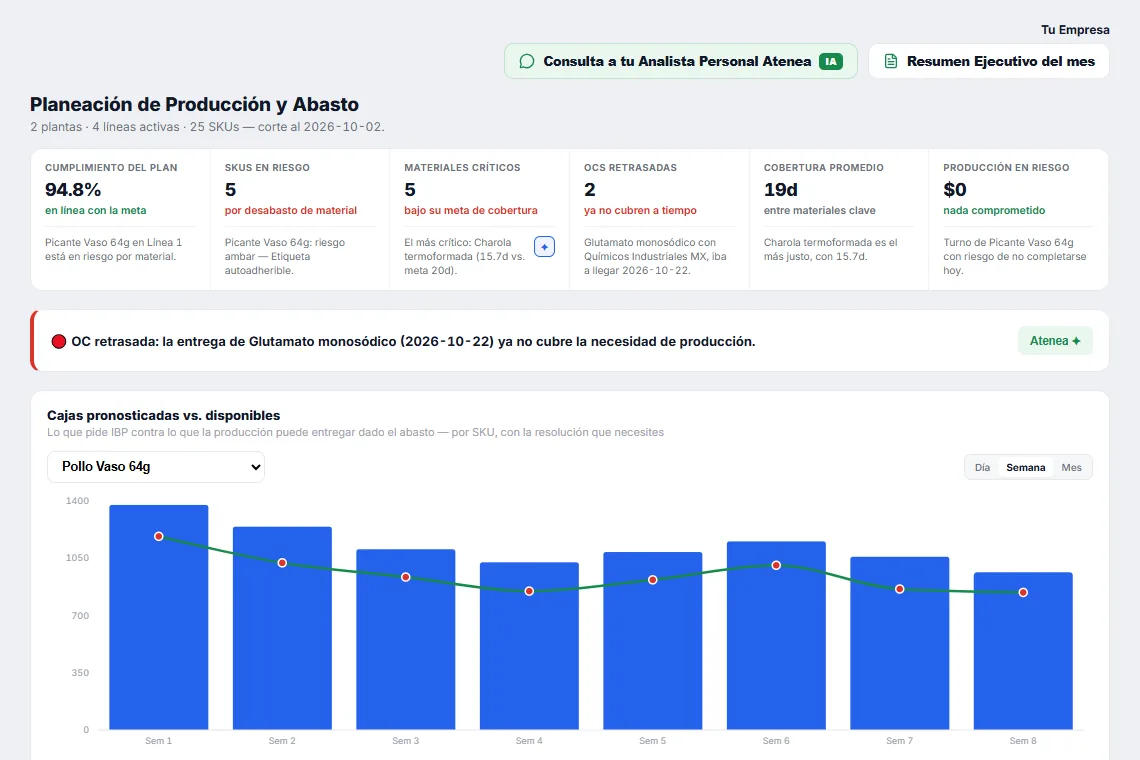1140x760 pixels.
Task: Click the Sem 3 bar in chart
Action: tap(406, 639)
